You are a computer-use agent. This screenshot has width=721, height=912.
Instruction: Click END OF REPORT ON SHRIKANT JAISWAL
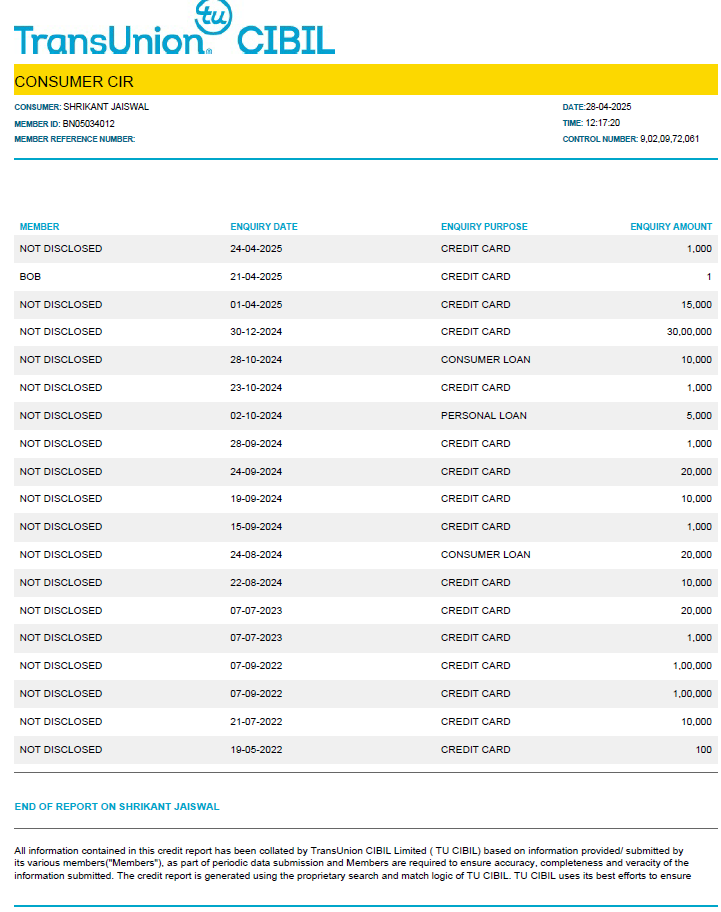tap(117, 807)
